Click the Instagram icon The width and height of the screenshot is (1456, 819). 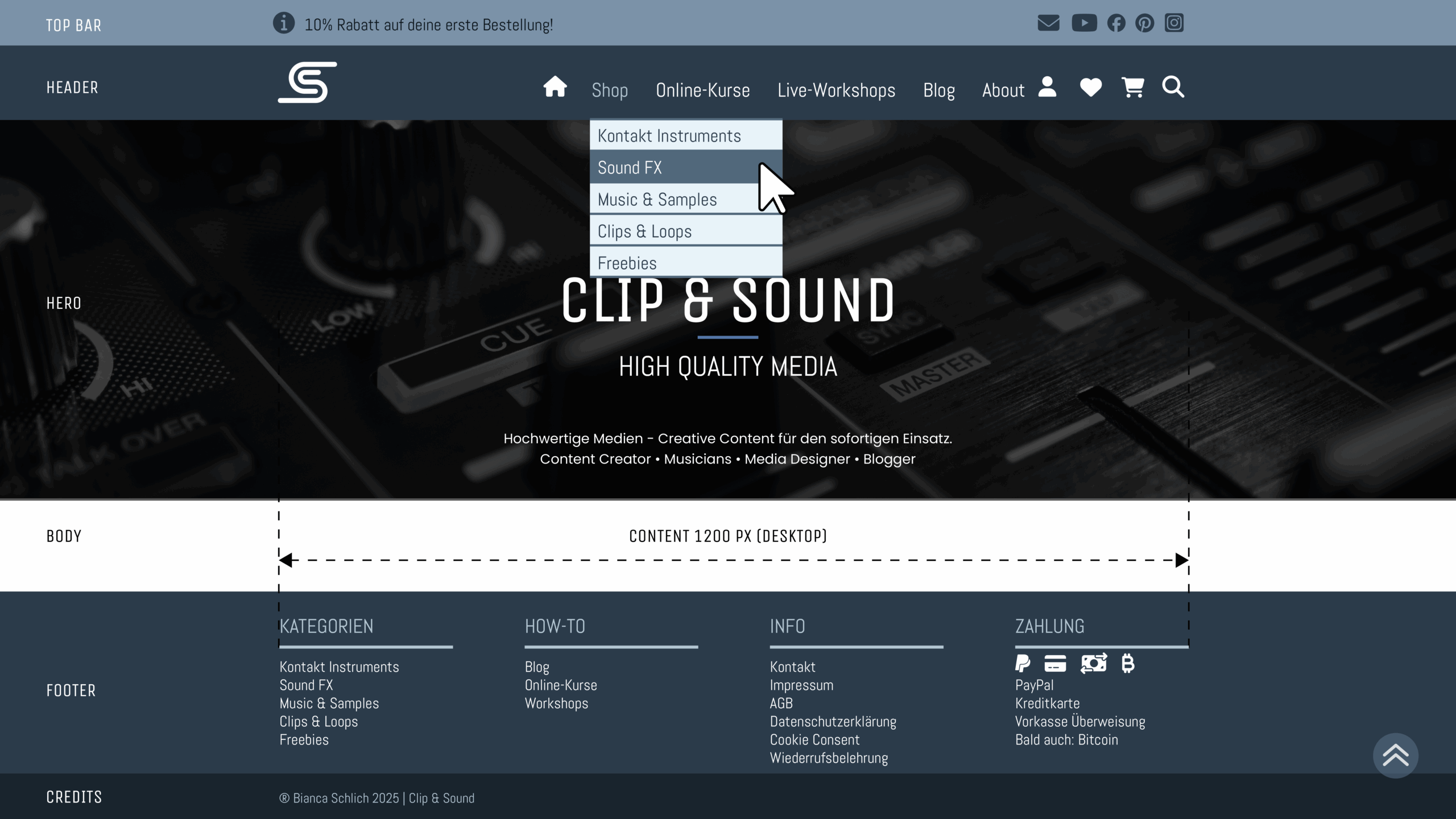click(1174, 23)
